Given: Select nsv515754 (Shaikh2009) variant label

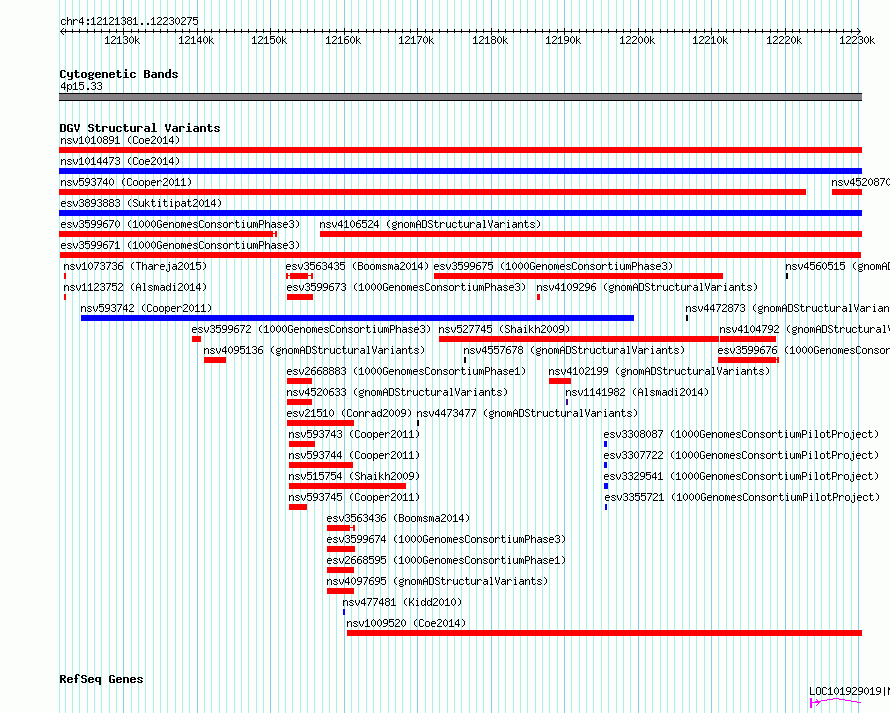Looking at the screenshot, I should (354, 476).
